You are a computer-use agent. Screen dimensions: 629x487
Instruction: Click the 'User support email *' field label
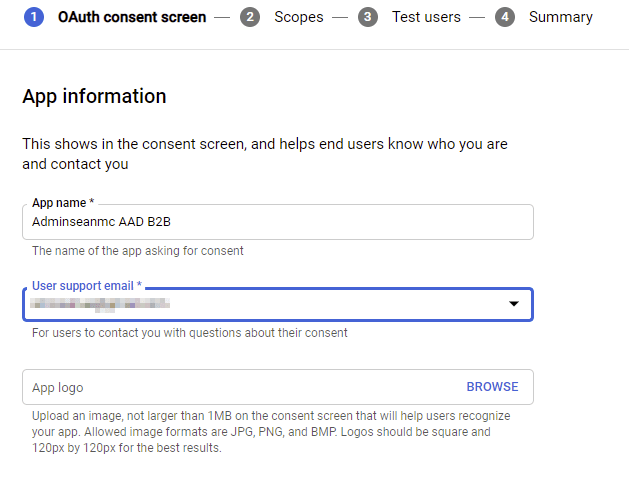[87, 285]
